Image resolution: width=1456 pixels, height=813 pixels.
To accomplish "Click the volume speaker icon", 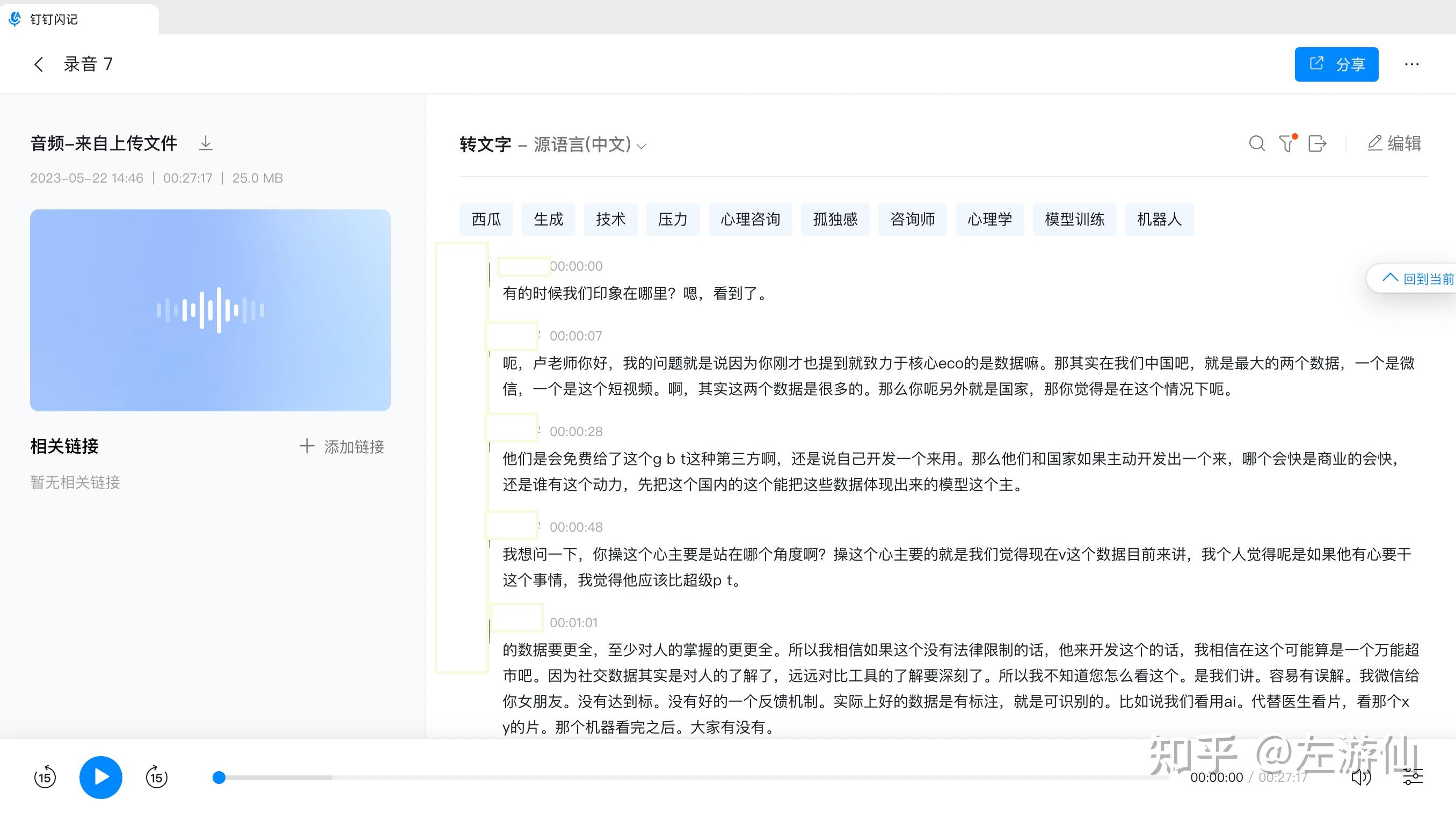I will [x=1360, y=778].
